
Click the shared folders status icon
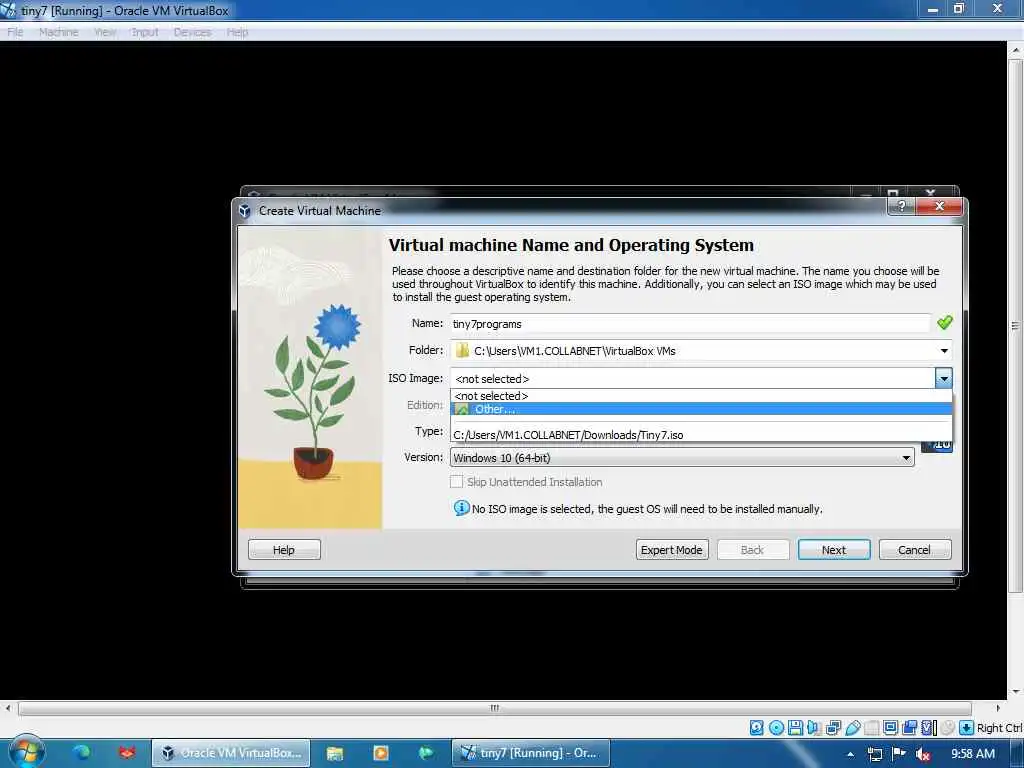coord(871,728)
